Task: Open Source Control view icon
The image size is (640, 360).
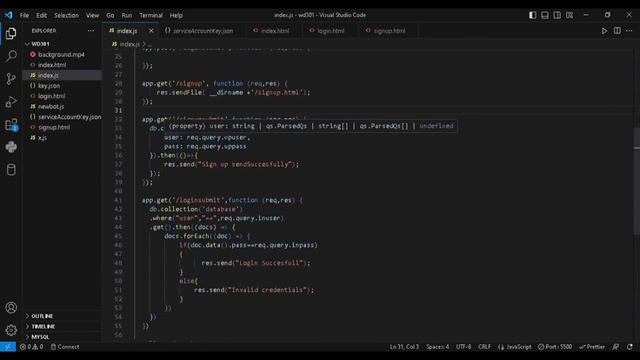Action: point(11,79)
